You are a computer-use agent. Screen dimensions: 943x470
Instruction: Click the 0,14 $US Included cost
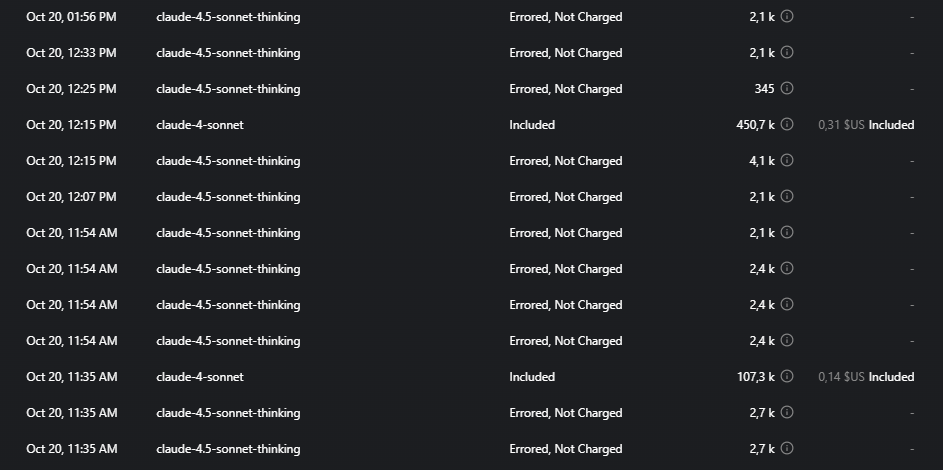pyautogui.click(x=865, y=377)
